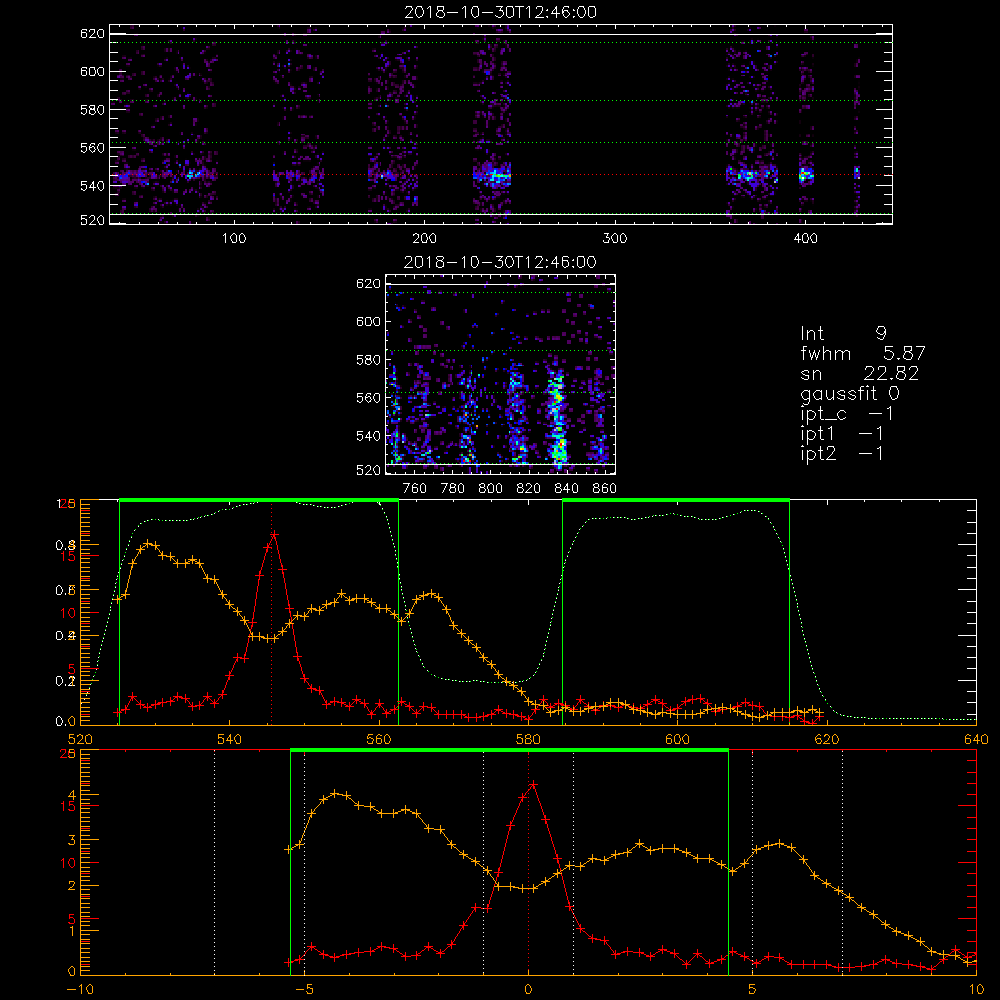The width and height of the screenshot is (1000, 1000).
Task: Click x-axis label 780 on middle image
Action: (x=453, y=489)
